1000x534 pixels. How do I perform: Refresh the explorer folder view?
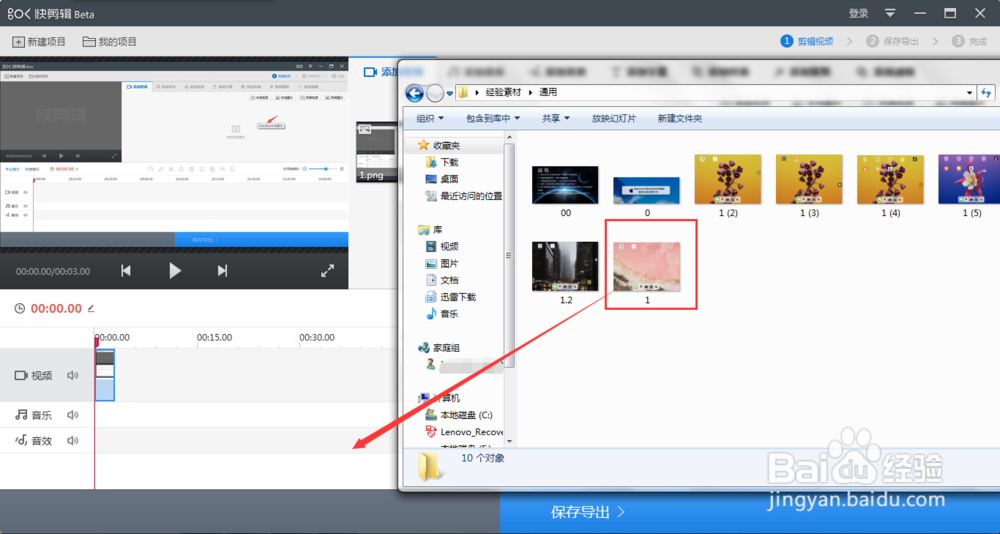click(987, 93)
